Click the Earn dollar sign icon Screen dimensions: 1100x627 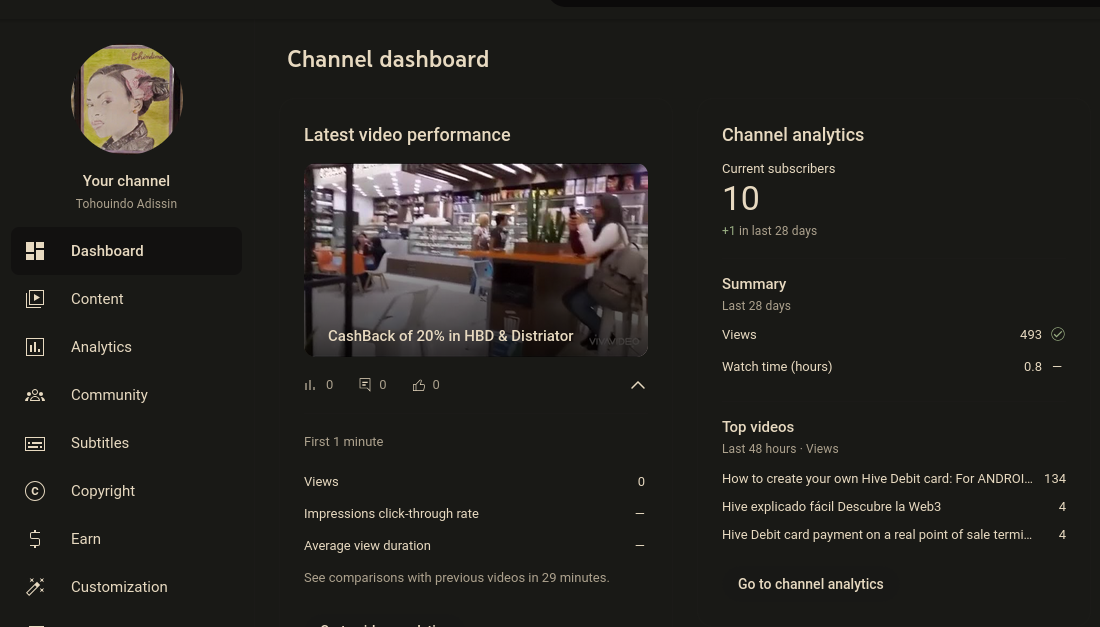[35, 539]
